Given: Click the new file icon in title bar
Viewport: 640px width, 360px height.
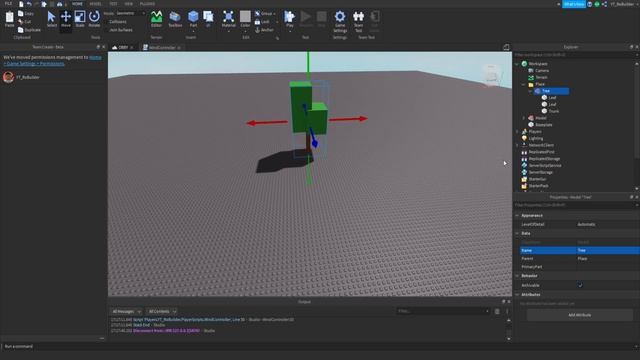Looking at the screenshot, I should point(21,4).
